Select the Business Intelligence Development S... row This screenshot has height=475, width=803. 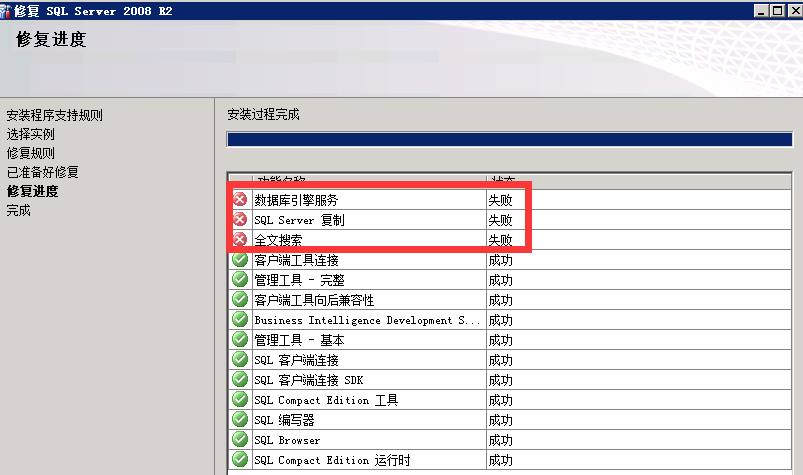pos(367,320)
